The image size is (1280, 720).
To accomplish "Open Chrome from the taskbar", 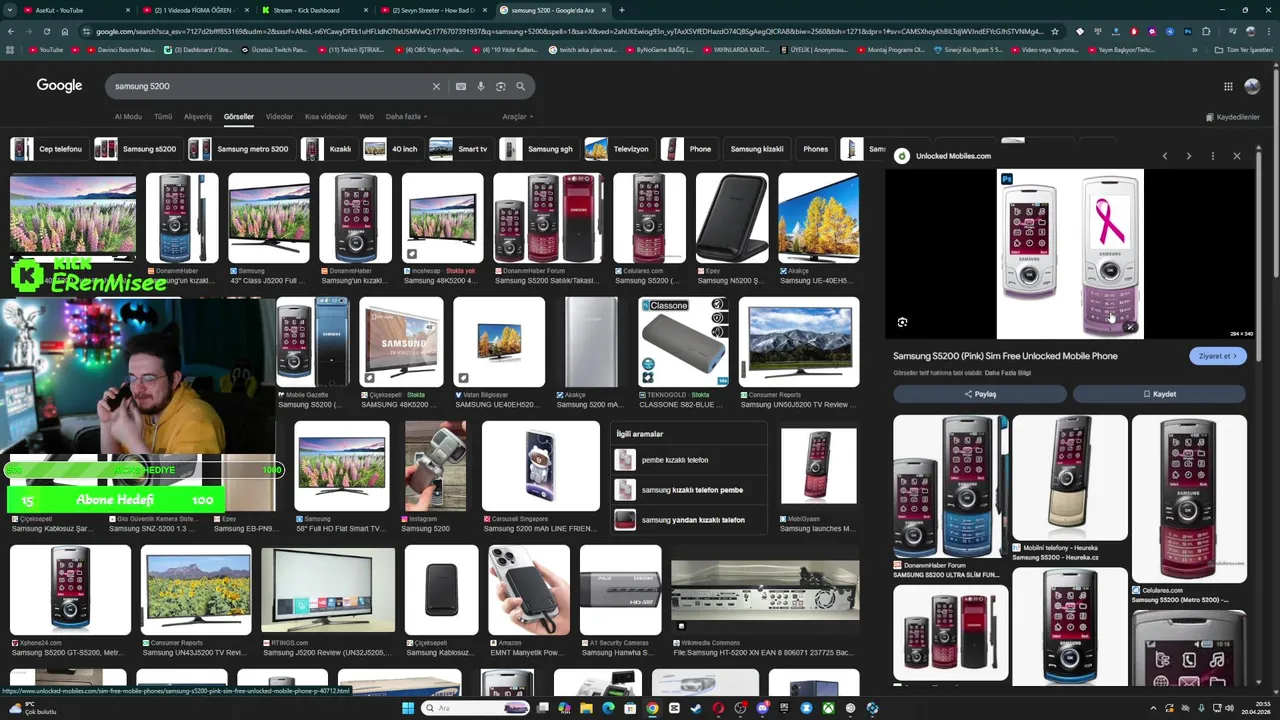I will [x=652, y=708].
